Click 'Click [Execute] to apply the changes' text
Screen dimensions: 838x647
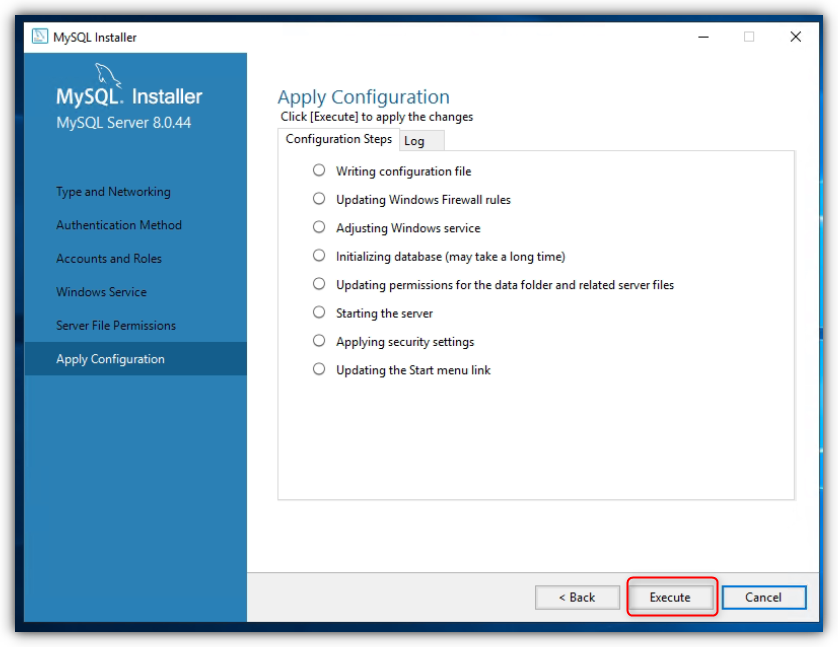377,116
